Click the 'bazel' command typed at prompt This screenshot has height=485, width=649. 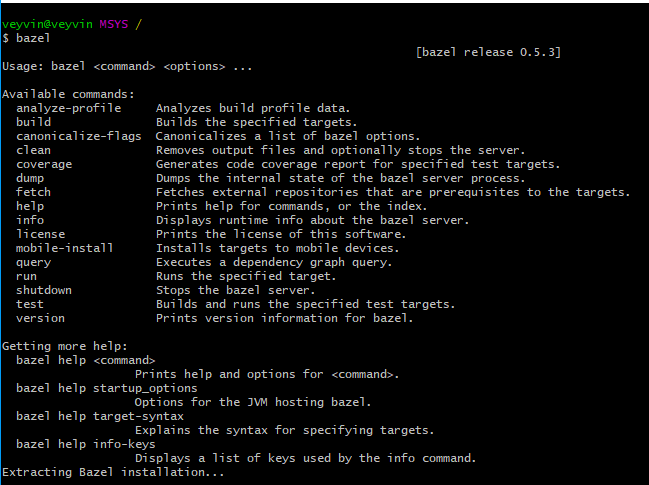tap(33, 38)
